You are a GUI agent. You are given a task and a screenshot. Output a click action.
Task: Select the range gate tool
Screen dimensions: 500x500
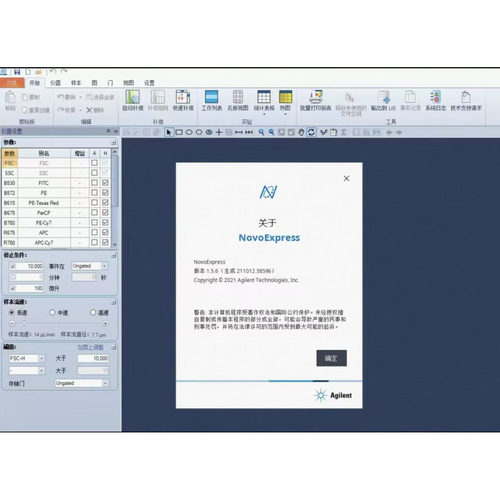click(x=239, y=132)
